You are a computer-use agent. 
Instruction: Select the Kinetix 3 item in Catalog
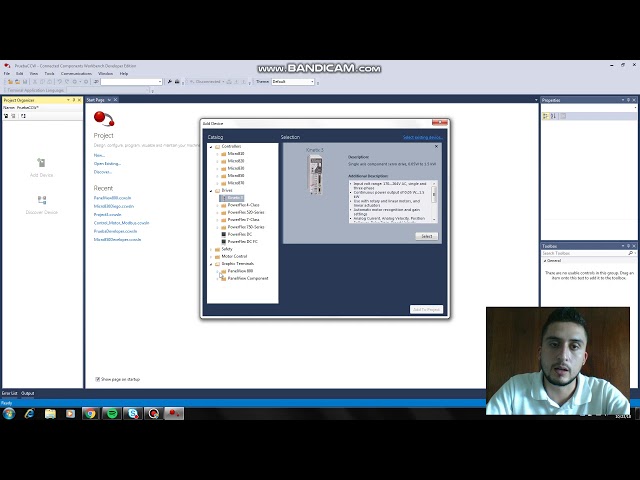pyautogui.click(x=231, y=198)
